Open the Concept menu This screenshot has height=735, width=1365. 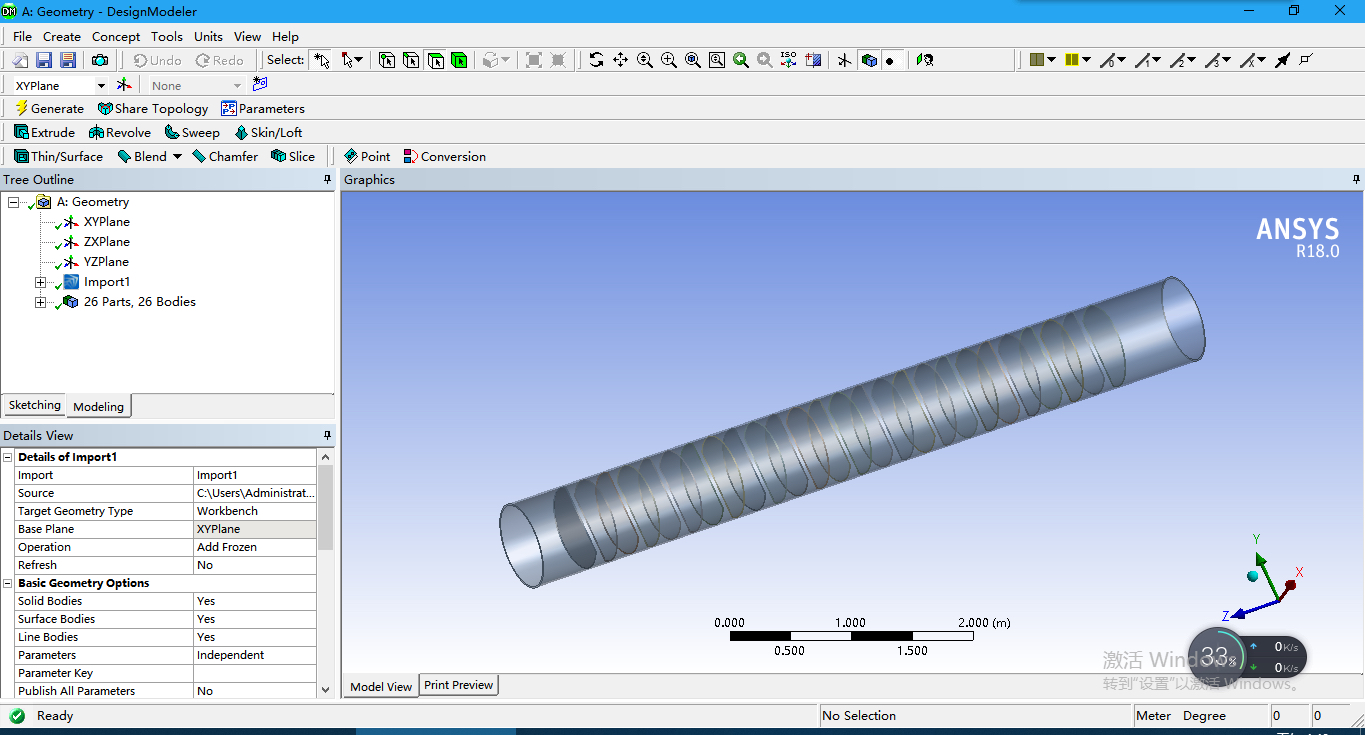[116, 36]
